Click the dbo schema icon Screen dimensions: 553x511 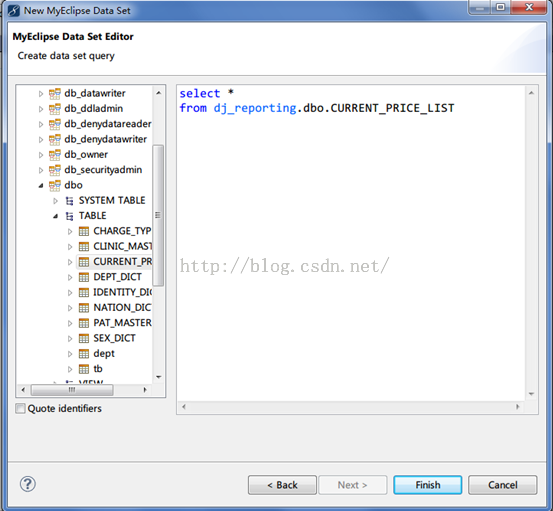[x=55, y=185]
